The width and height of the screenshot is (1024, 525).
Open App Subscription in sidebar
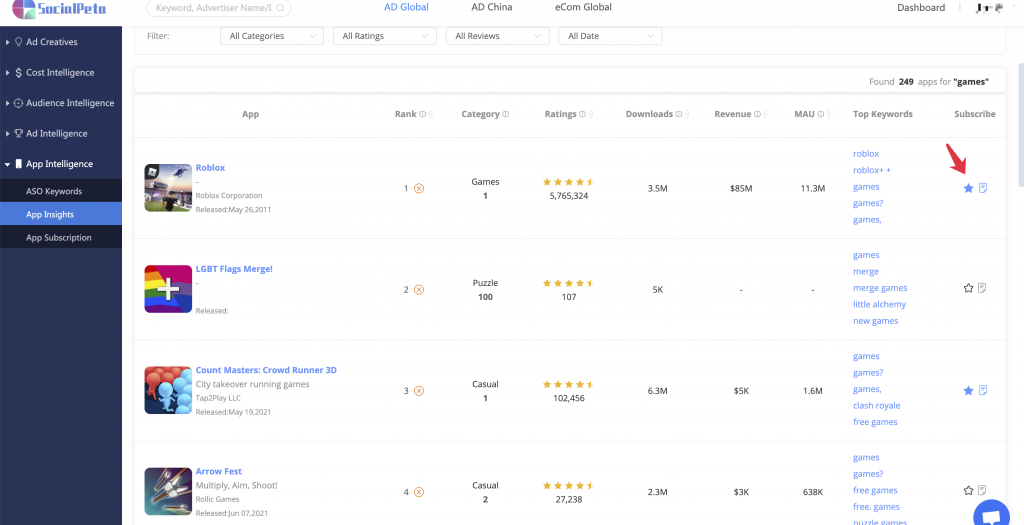(61, 238)
